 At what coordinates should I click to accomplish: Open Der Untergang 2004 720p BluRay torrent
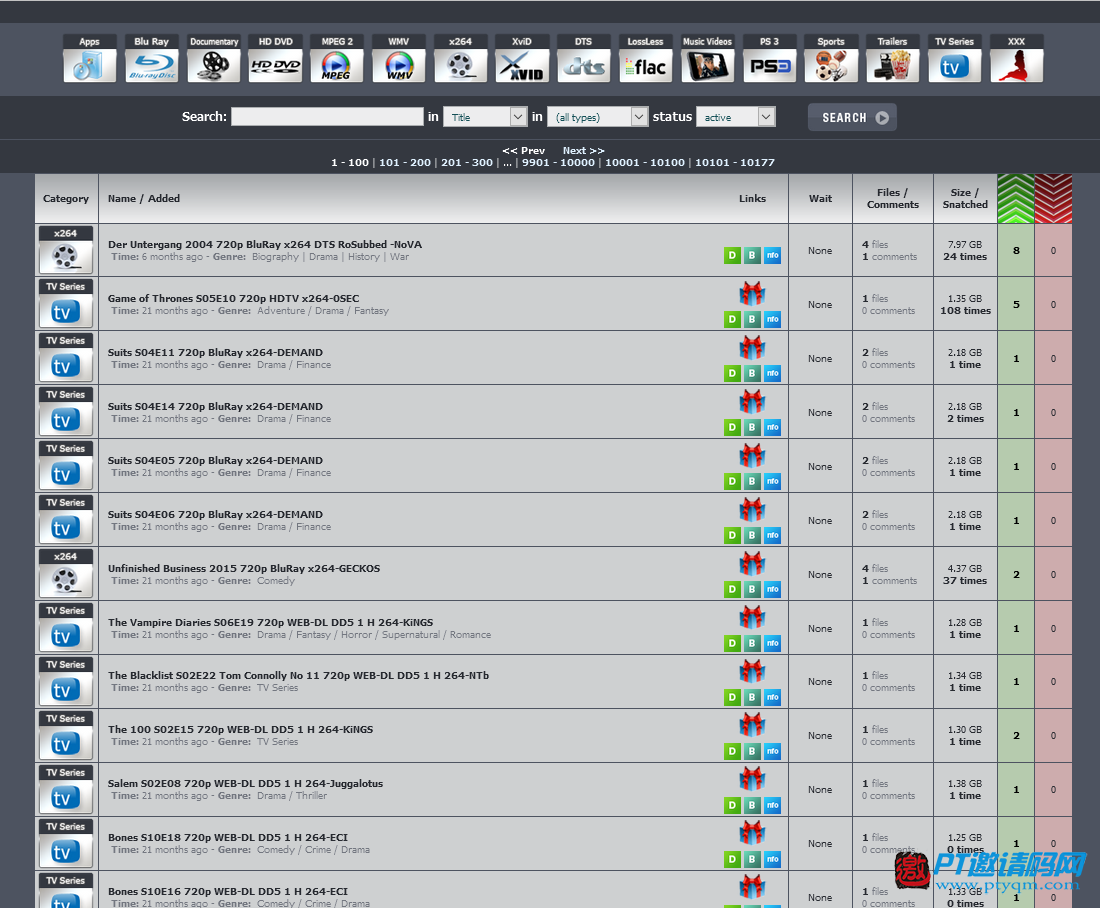(265, 245)
